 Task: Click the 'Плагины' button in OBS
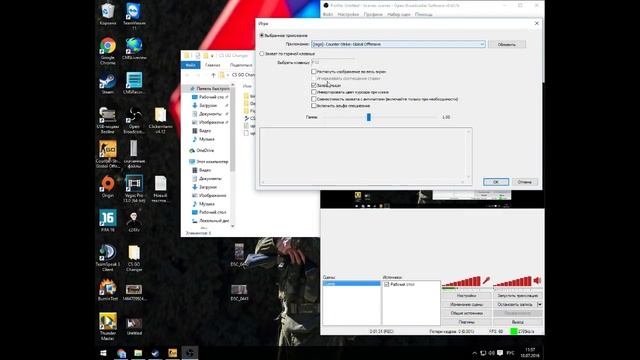pos(467,322)
